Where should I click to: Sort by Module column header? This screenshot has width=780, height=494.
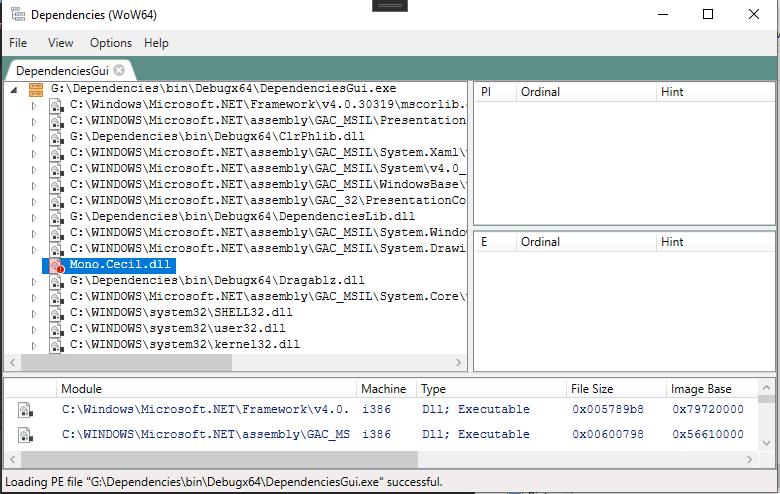tap(206, 389)
